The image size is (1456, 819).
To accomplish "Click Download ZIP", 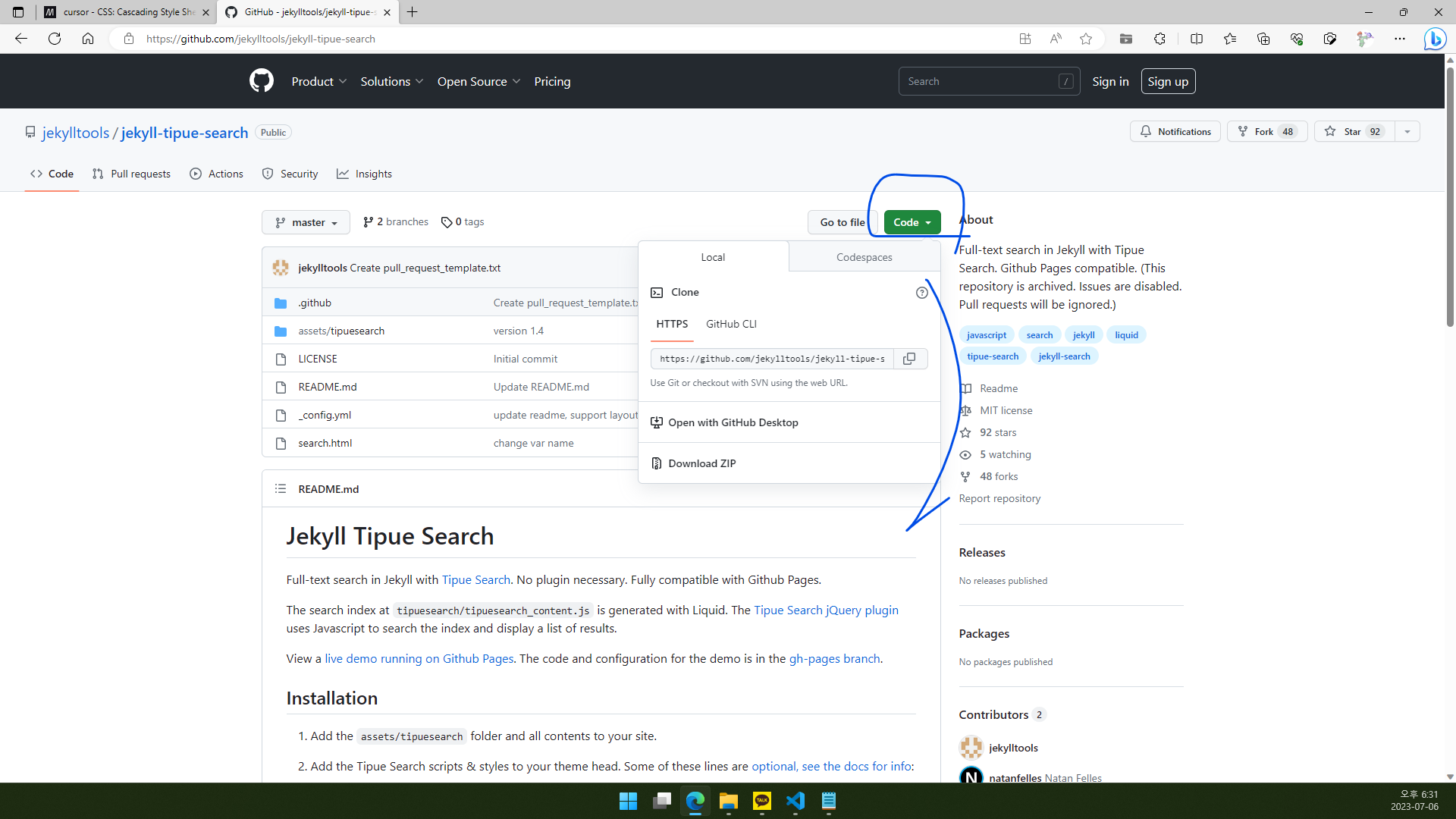I will [694, 463].
